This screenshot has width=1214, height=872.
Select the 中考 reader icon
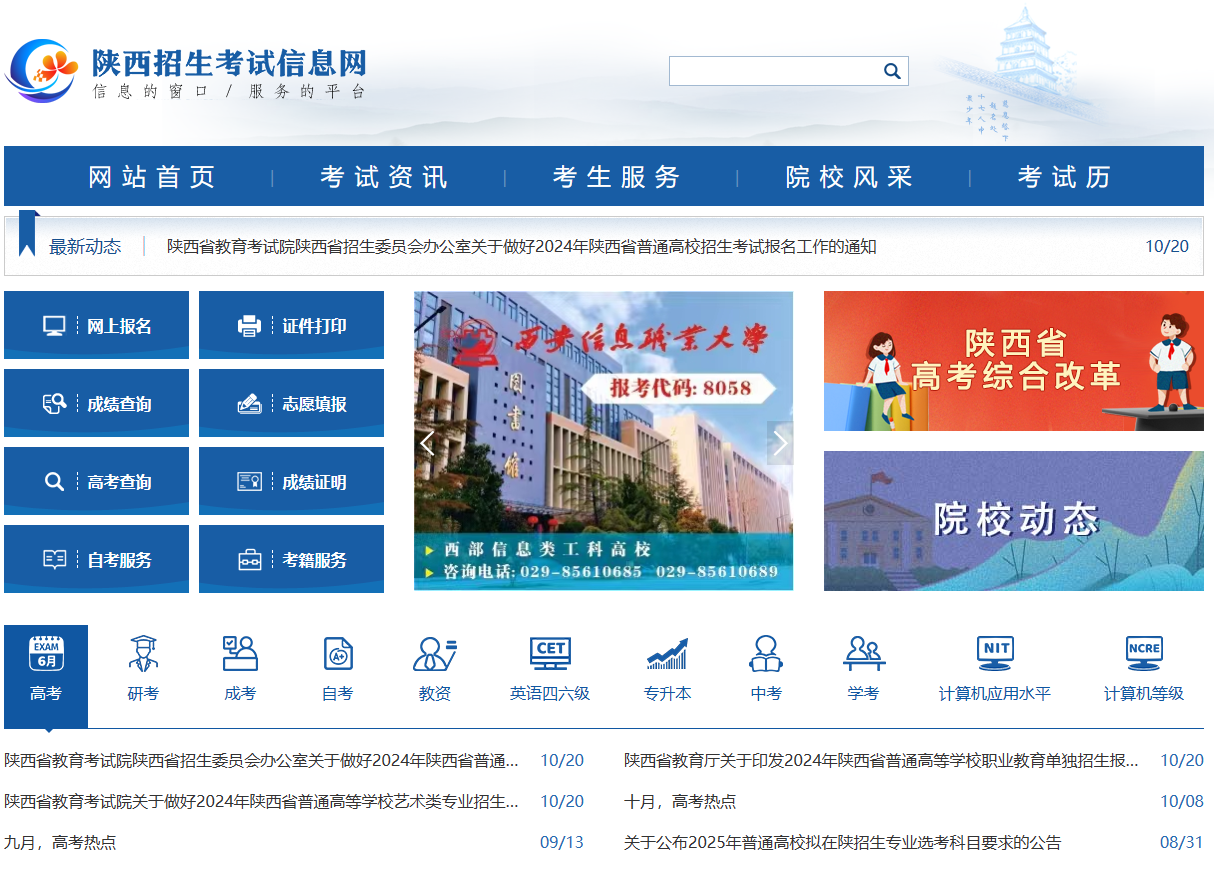click(766, 653)
